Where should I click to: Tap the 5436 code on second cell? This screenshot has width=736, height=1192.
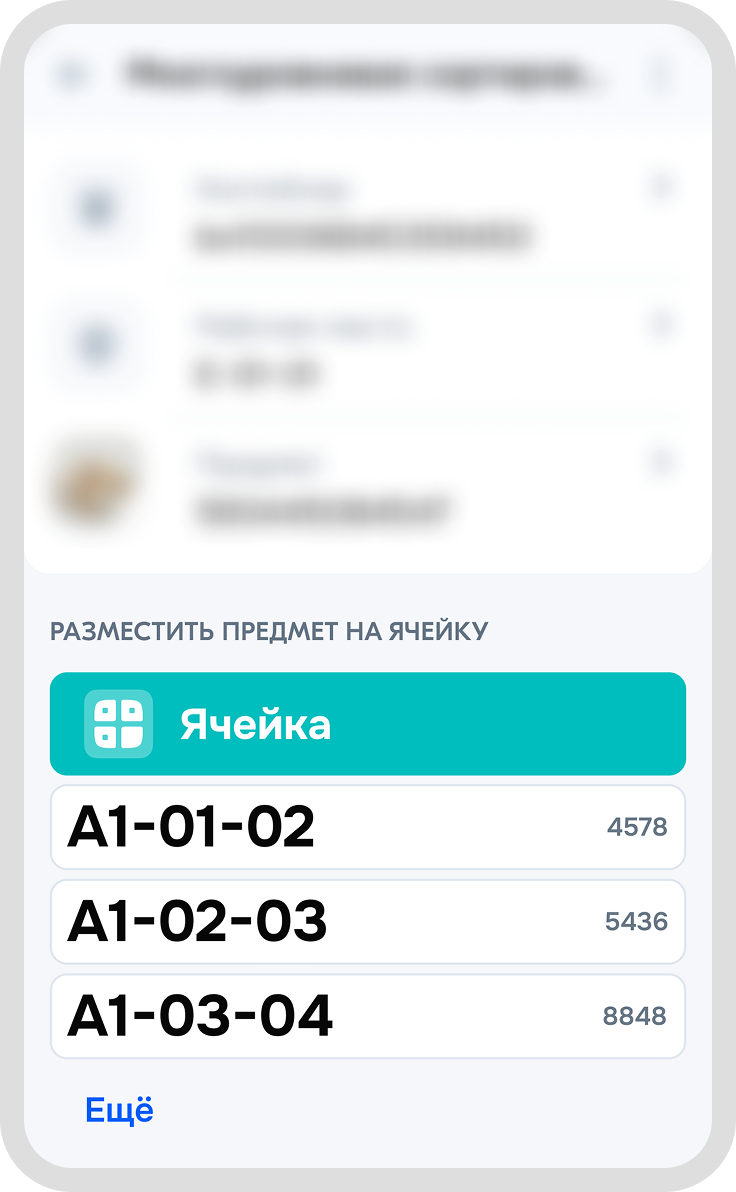[x=636, y=922]
